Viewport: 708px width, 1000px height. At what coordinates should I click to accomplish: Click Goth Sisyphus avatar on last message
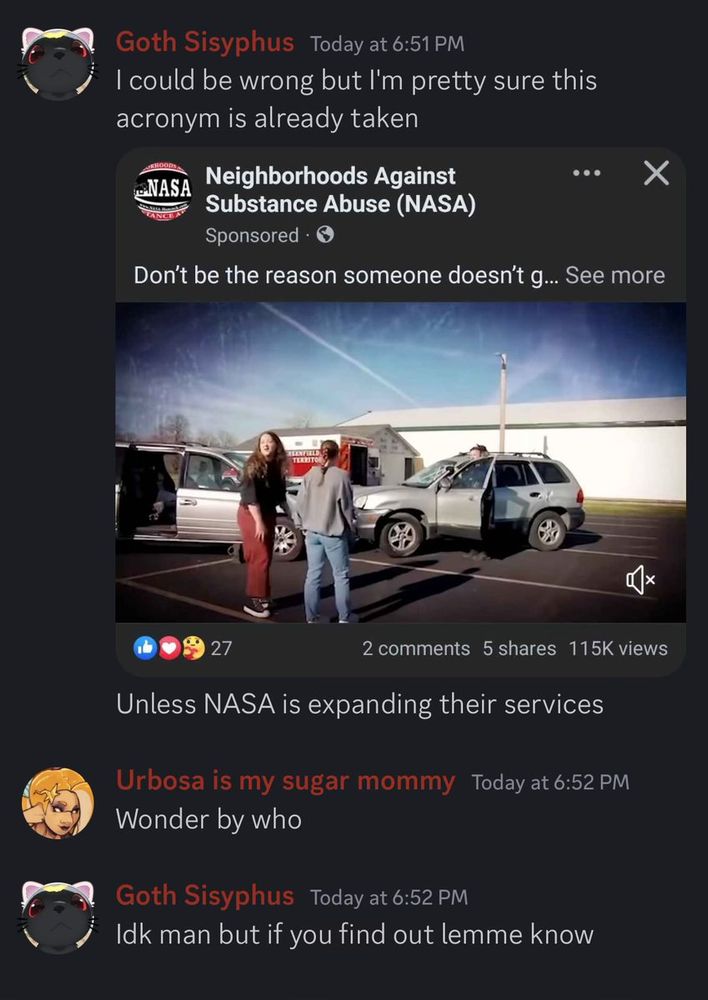(57, 917)
